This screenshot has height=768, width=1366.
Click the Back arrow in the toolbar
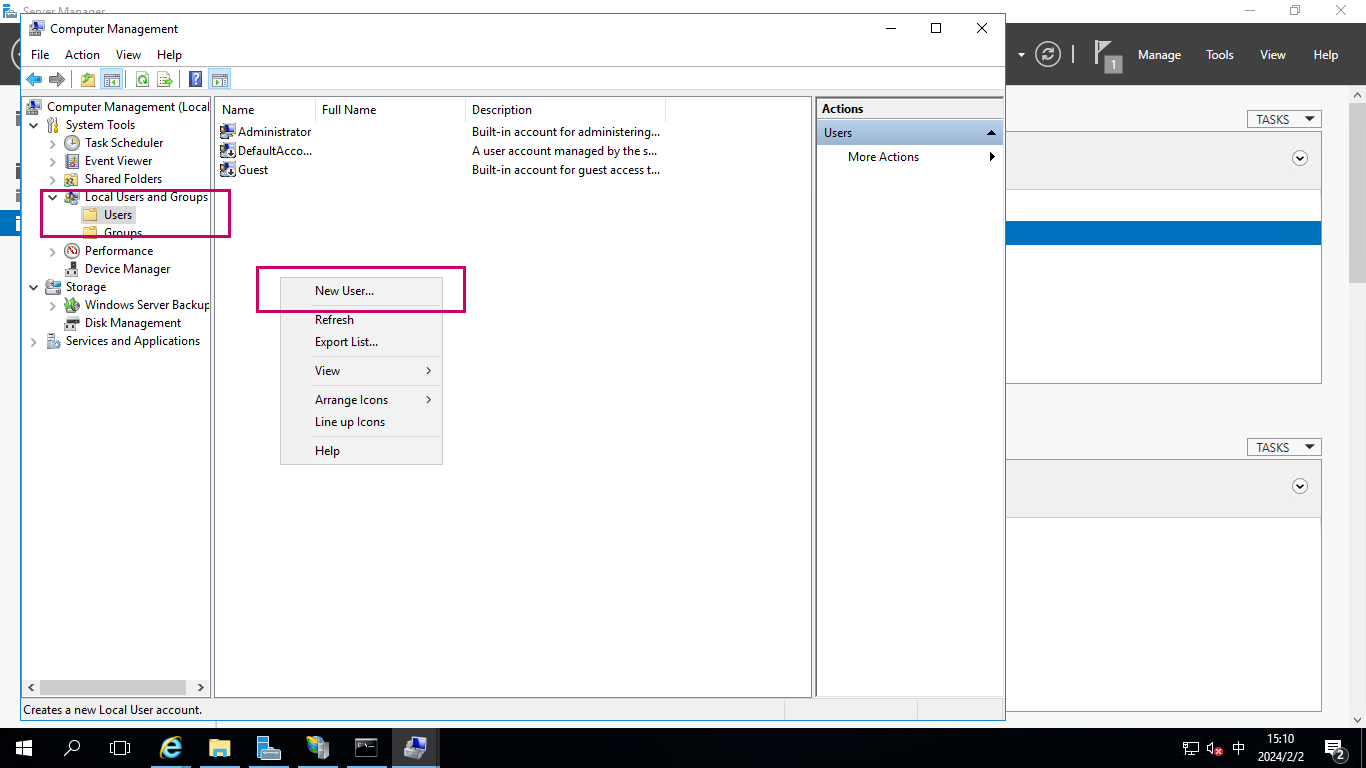[34, 80]
